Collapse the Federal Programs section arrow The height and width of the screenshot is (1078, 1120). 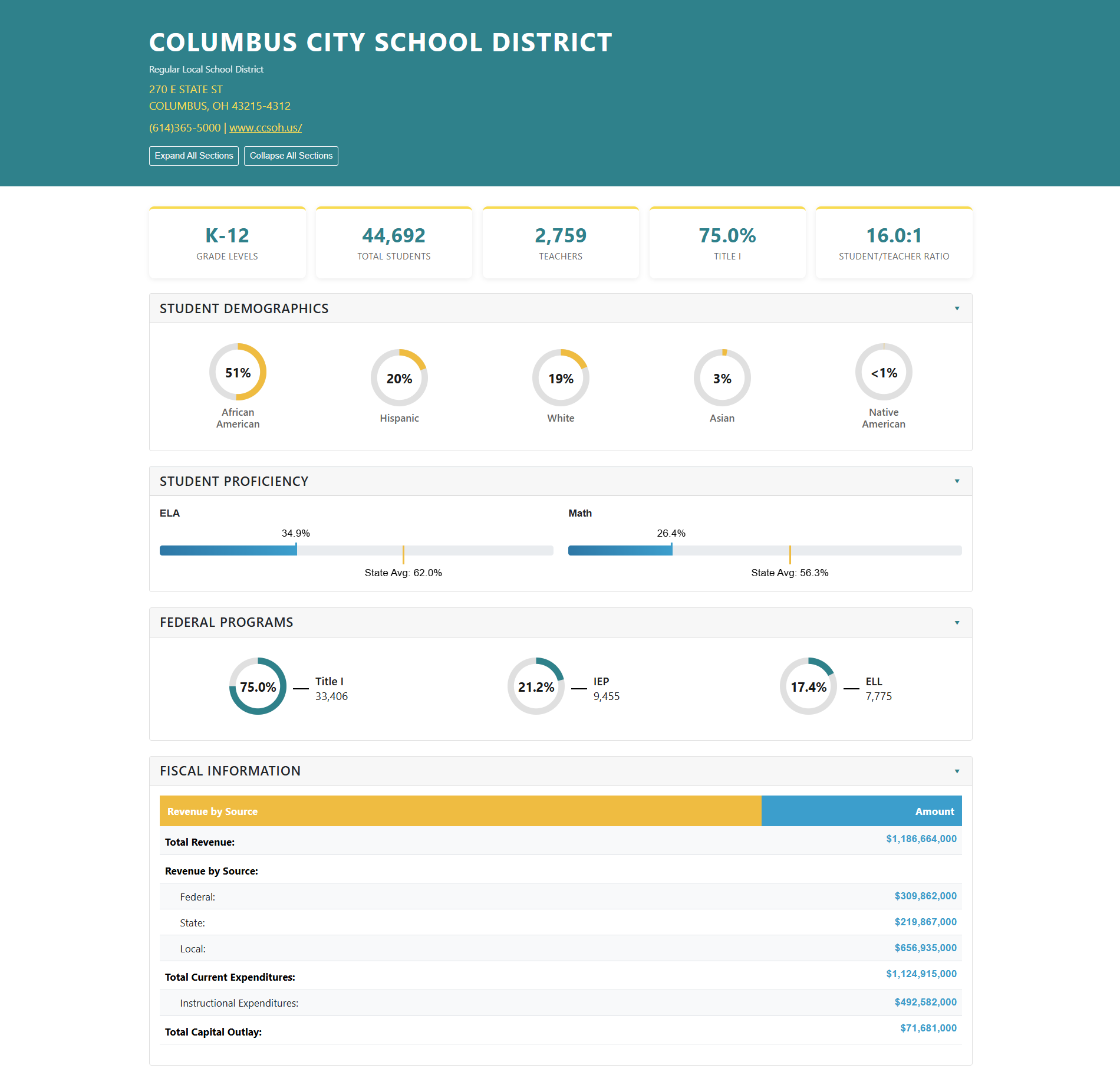pyautogui.click(x=957, y=623)
